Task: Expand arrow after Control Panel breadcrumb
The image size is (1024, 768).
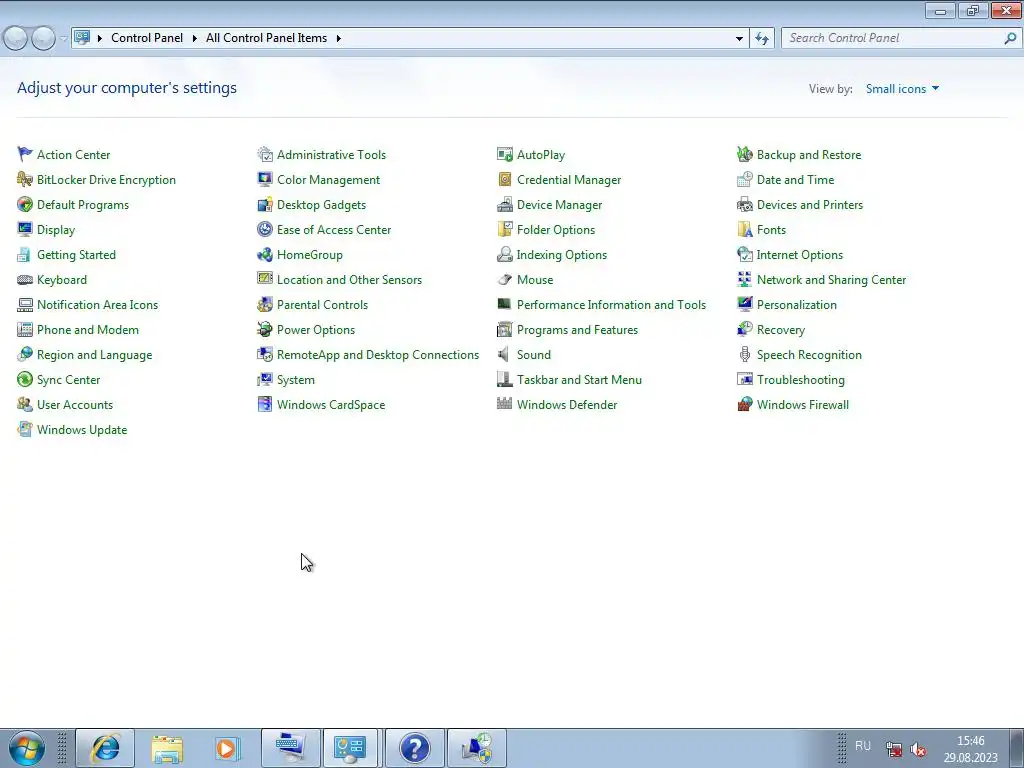Action: click(x=194, y=39)
